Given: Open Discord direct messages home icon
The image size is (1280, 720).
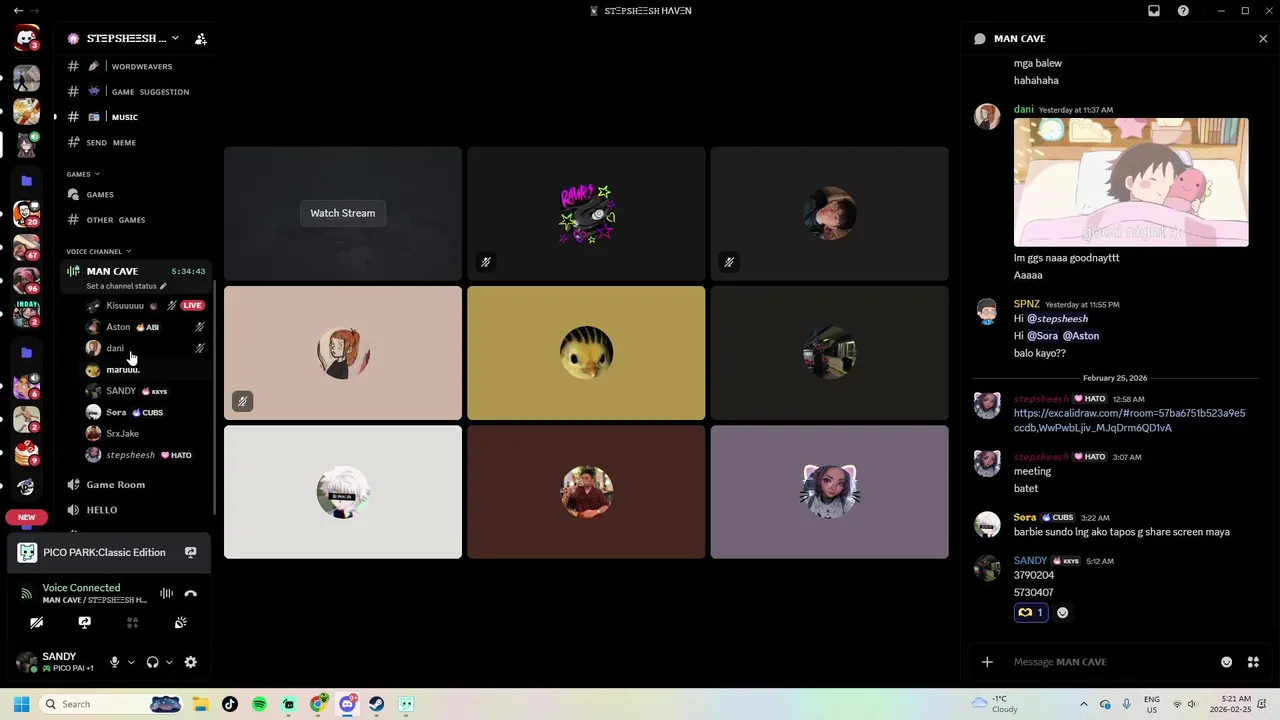Looking at the screenshot, I should click(x=26, y=39).
